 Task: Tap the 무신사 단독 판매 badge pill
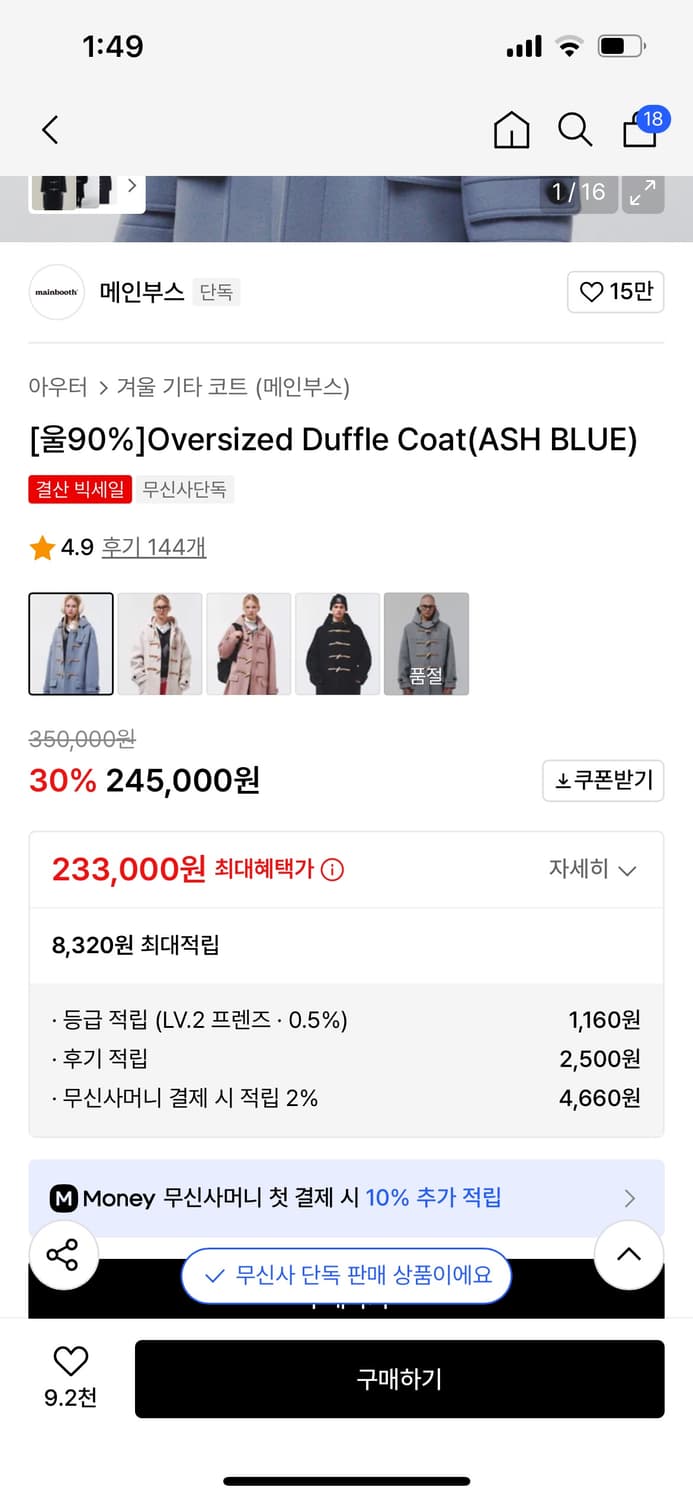click(x=346, y=1276)
